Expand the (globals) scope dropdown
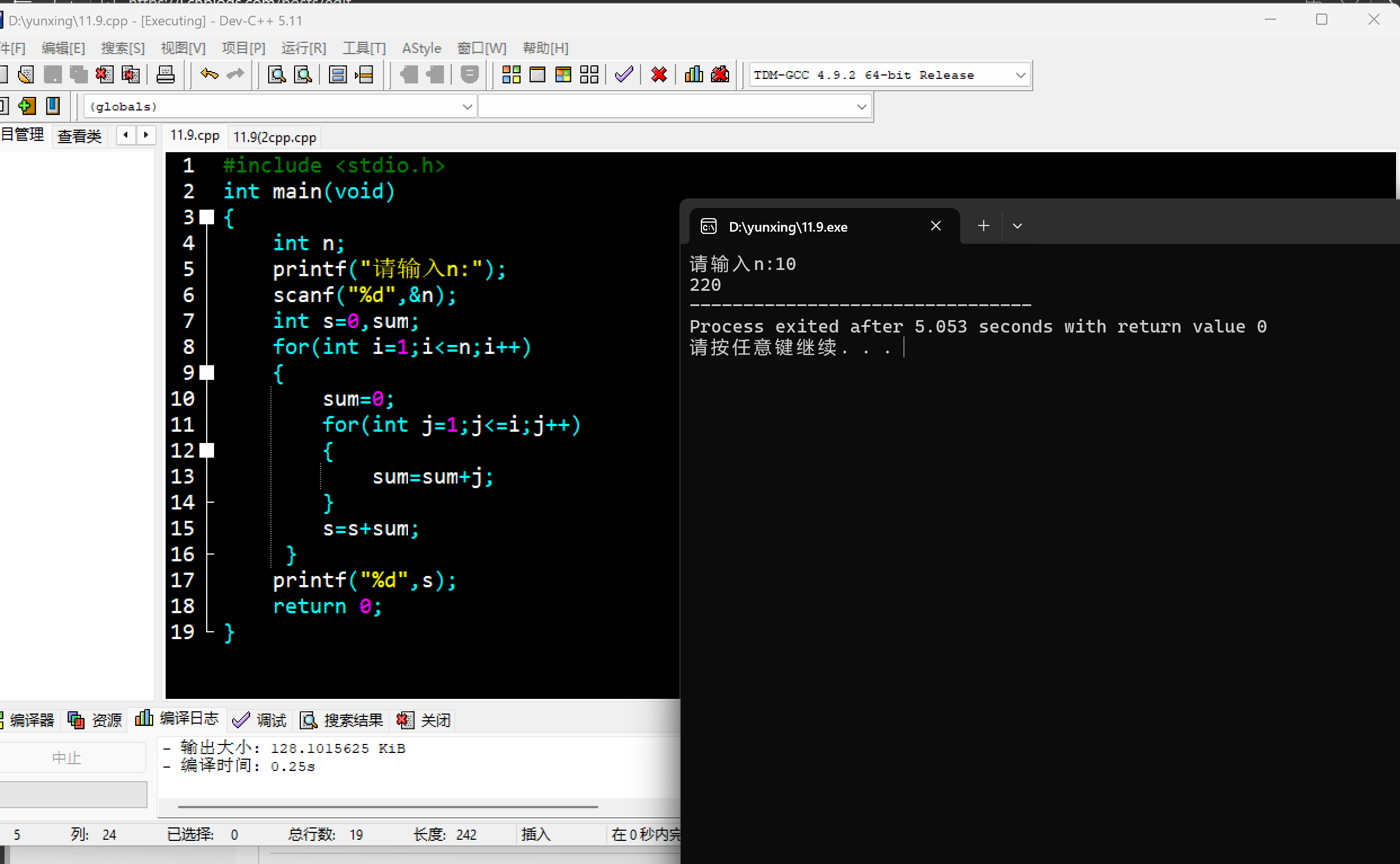This screenshot has width=1400, height=864. [x=466, y=107]
